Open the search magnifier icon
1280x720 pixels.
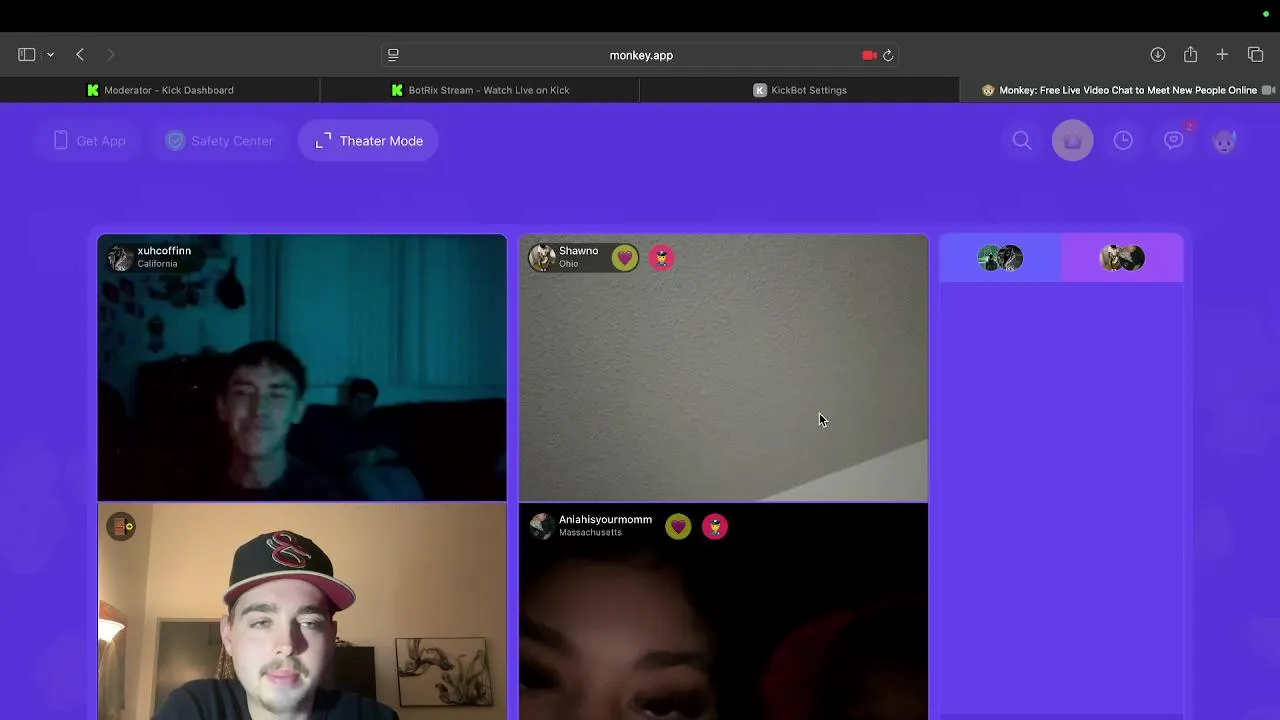point(1022,141)
